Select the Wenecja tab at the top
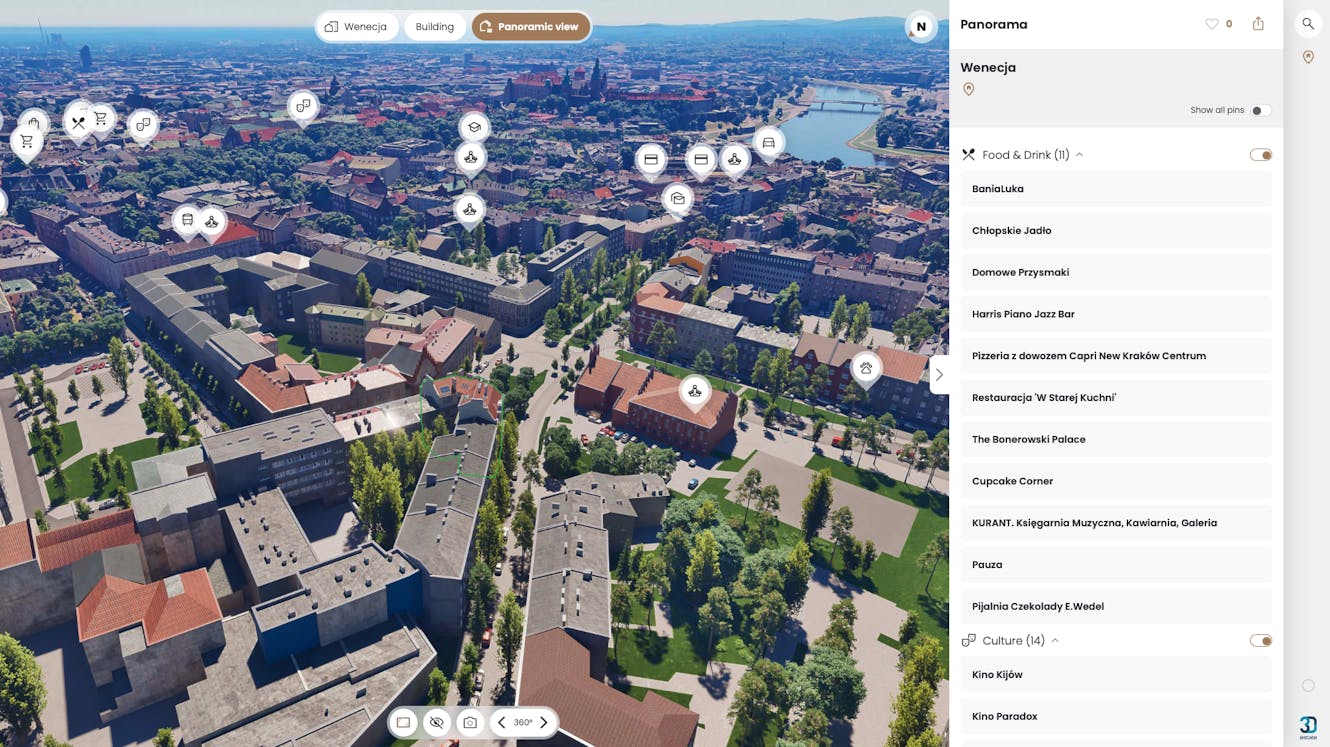1330x747 pixels. pos(357,26)
